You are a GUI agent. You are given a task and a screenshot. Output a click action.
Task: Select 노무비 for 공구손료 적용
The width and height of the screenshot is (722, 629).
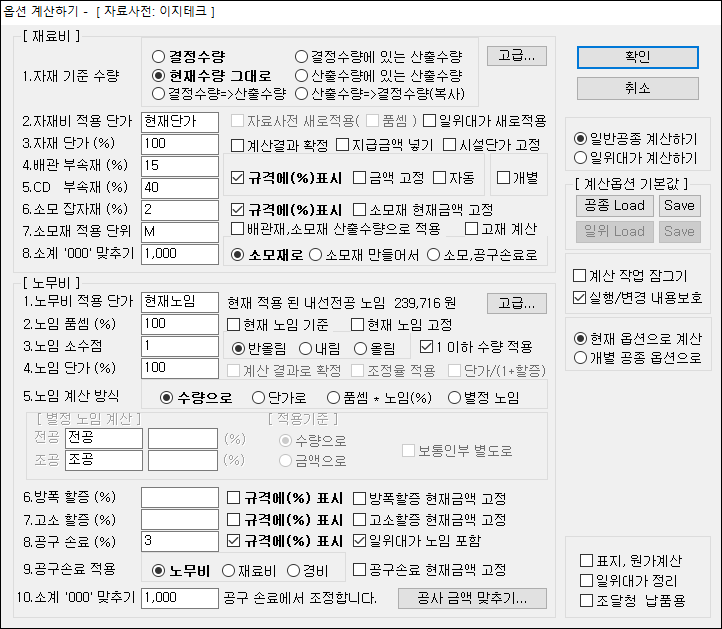(181, 571)
